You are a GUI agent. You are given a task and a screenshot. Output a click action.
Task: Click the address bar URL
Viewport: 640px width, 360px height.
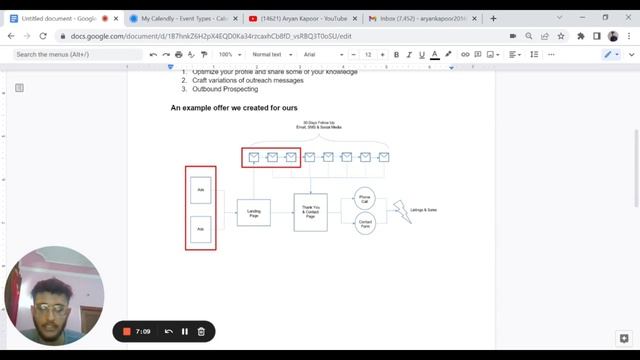tap(211, 36)
